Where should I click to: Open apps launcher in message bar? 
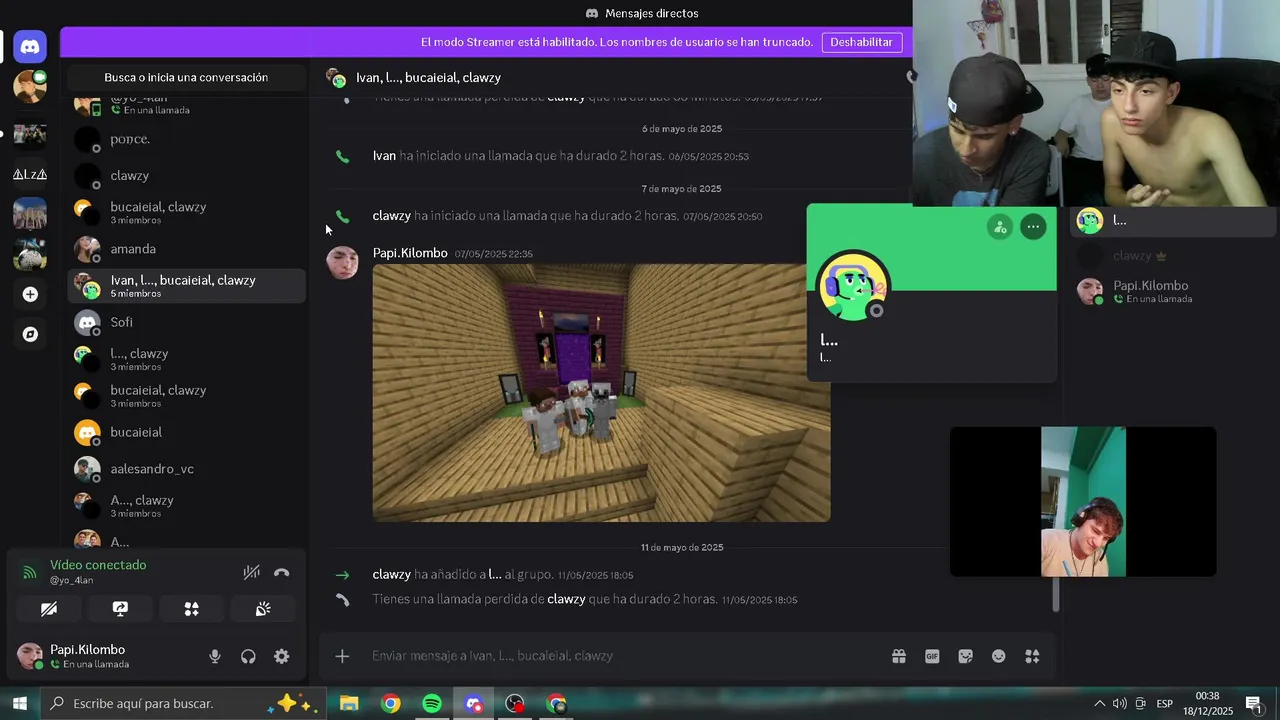click(x=1032, y=656)
